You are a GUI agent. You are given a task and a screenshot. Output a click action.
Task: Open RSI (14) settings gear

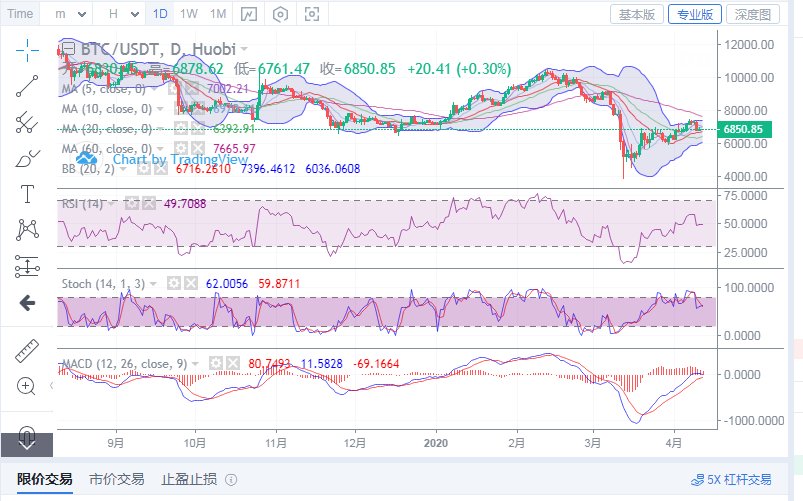click(x=132, y=203)
